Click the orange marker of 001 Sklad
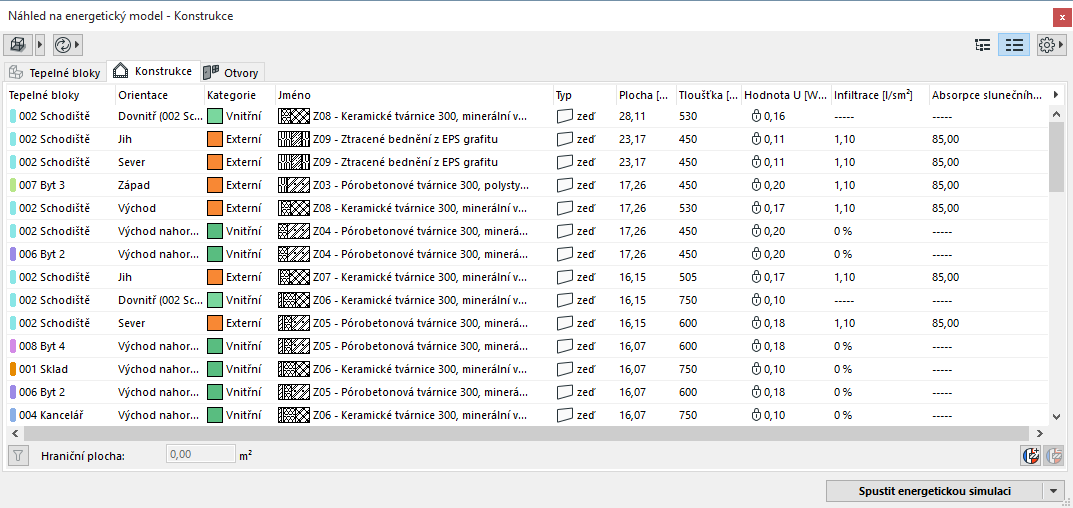The height and width of the screenshot is (508, 1073). (x=13, y=369)
